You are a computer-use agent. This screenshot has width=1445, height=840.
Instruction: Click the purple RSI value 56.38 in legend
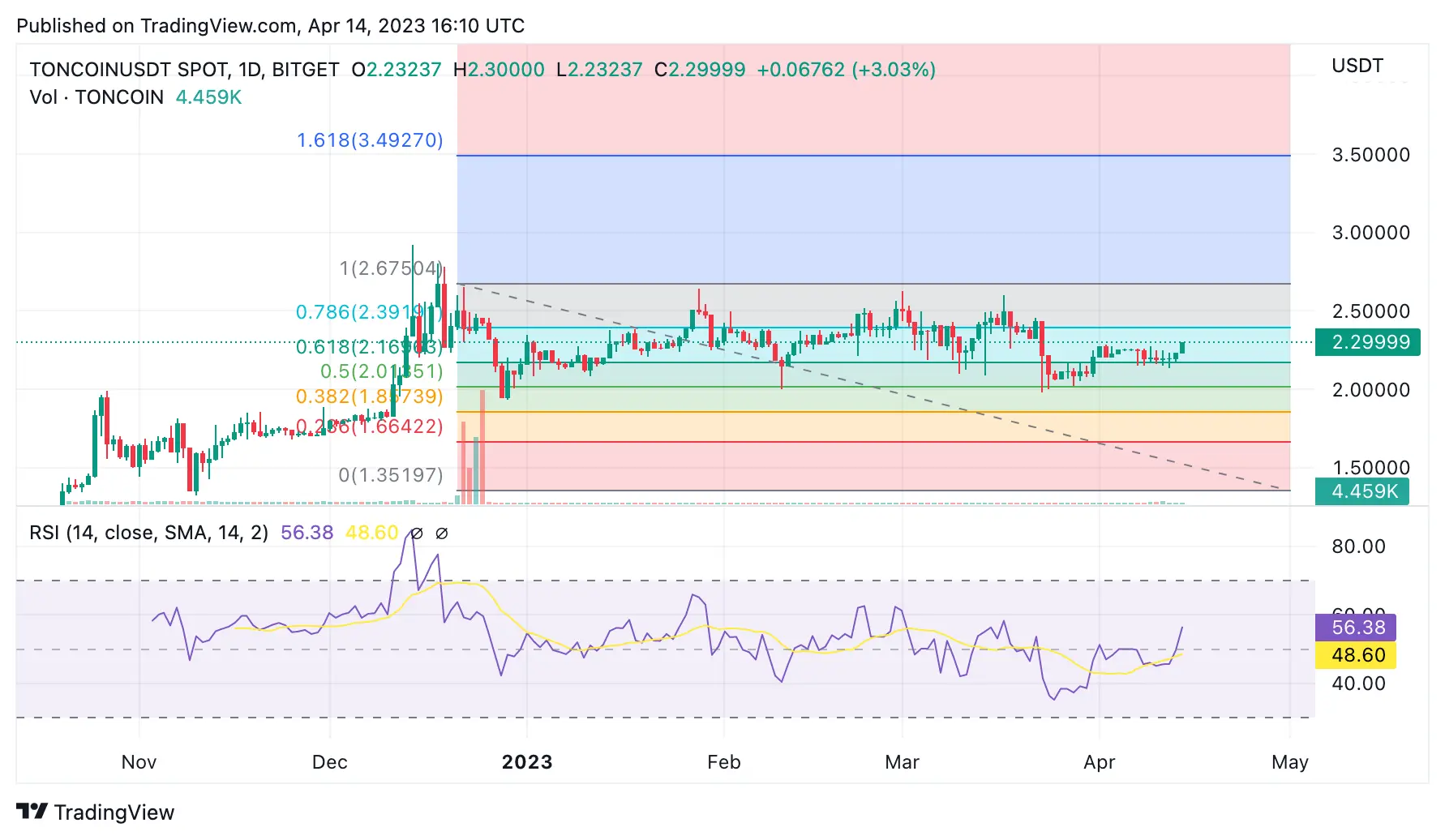(307, 533)
